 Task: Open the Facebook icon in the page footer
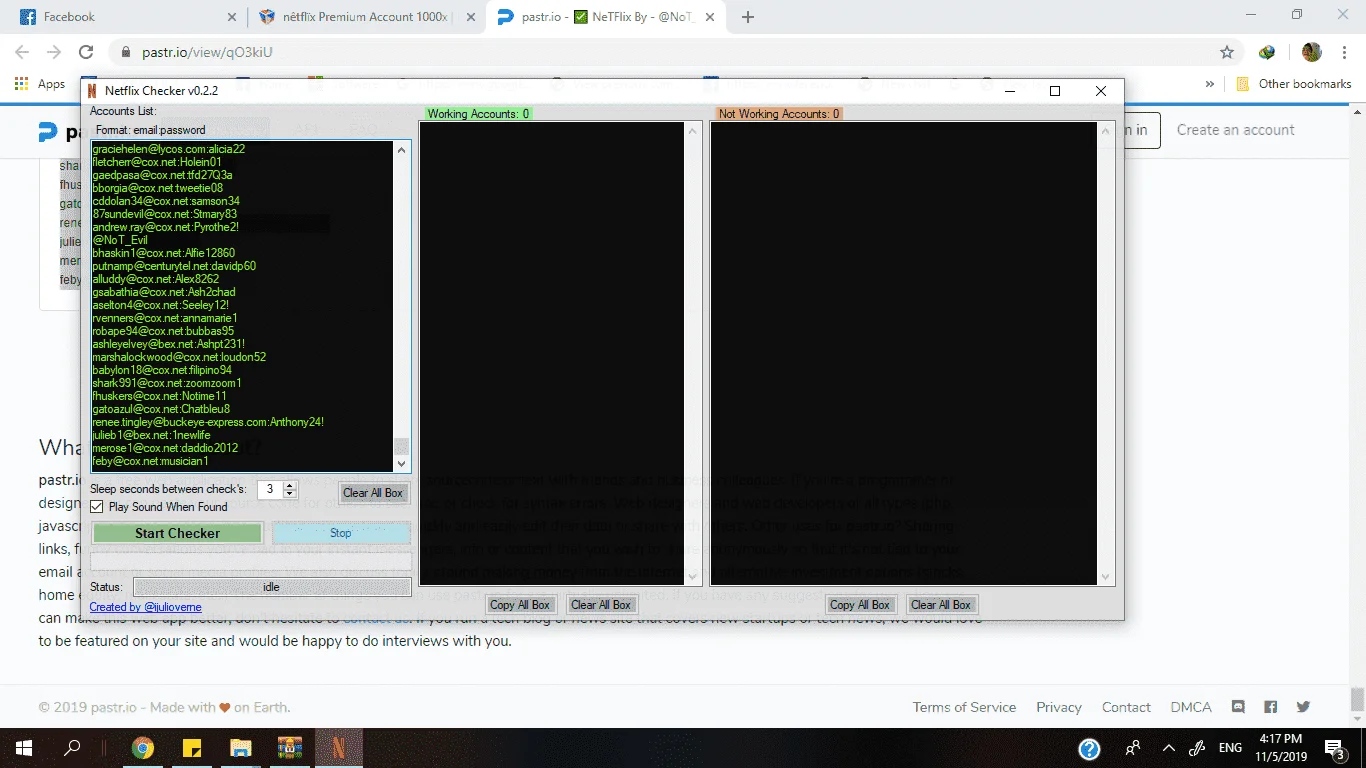tap(1270, 707)
